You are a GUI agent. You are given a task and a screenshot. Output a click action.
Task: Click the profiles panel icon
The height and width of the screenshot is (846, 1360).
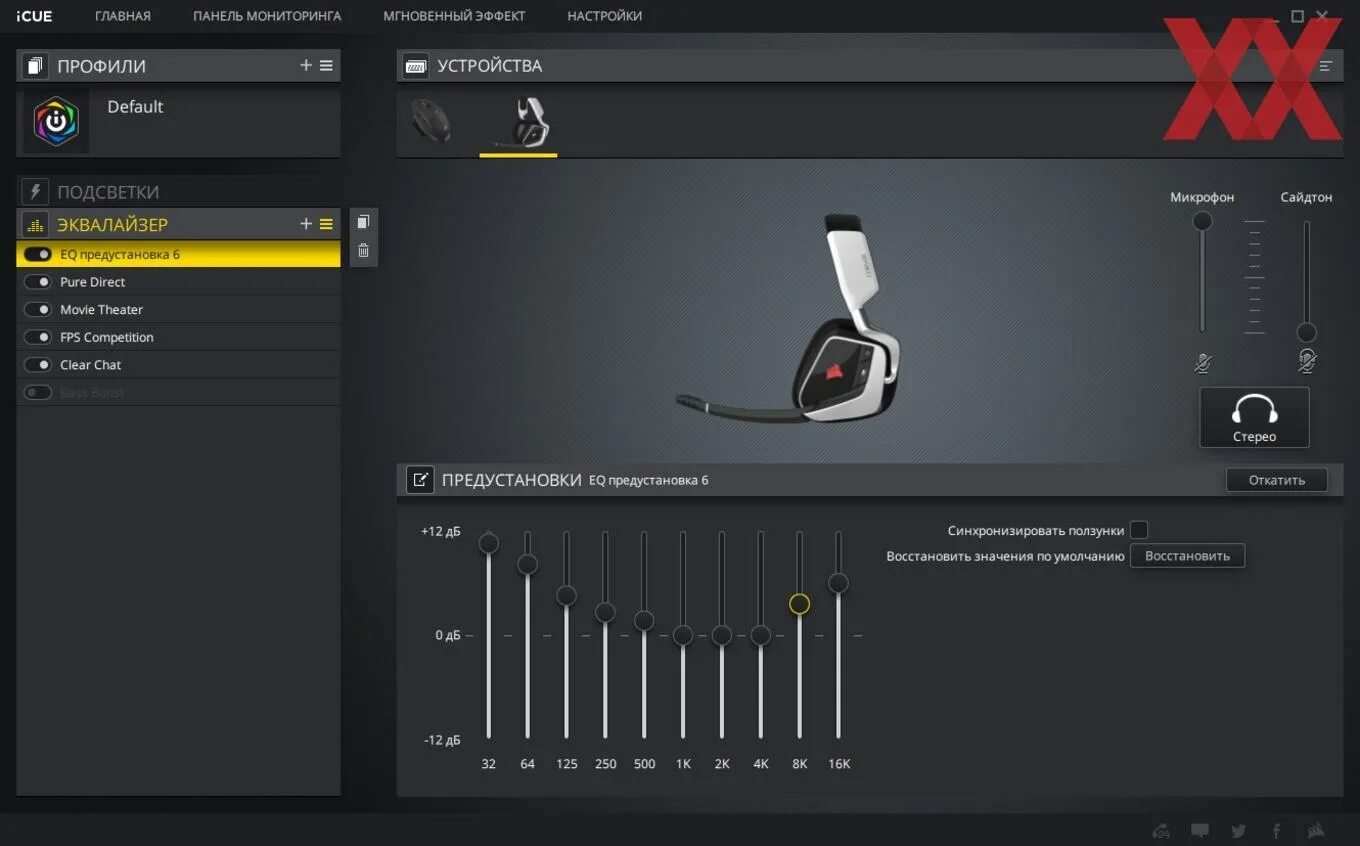tap(35, 66)
